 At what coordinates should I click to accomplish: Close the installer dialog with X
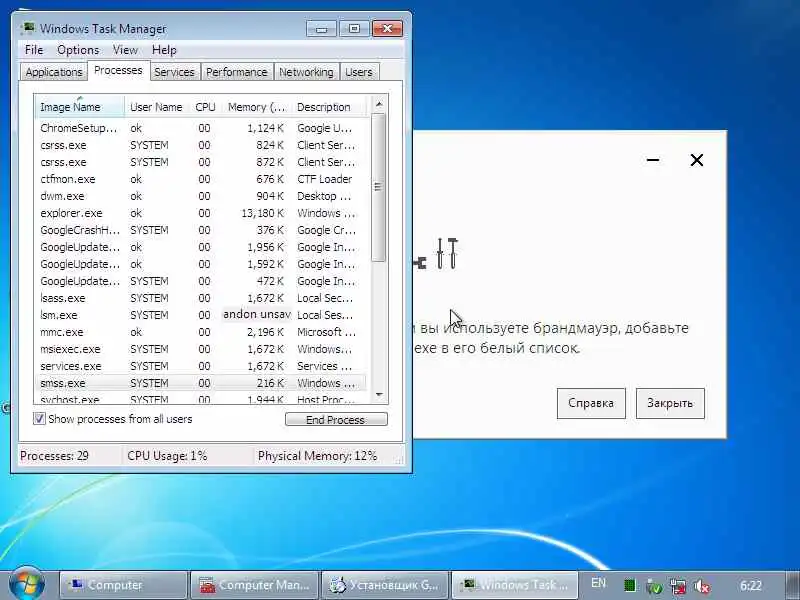[696, 160]
